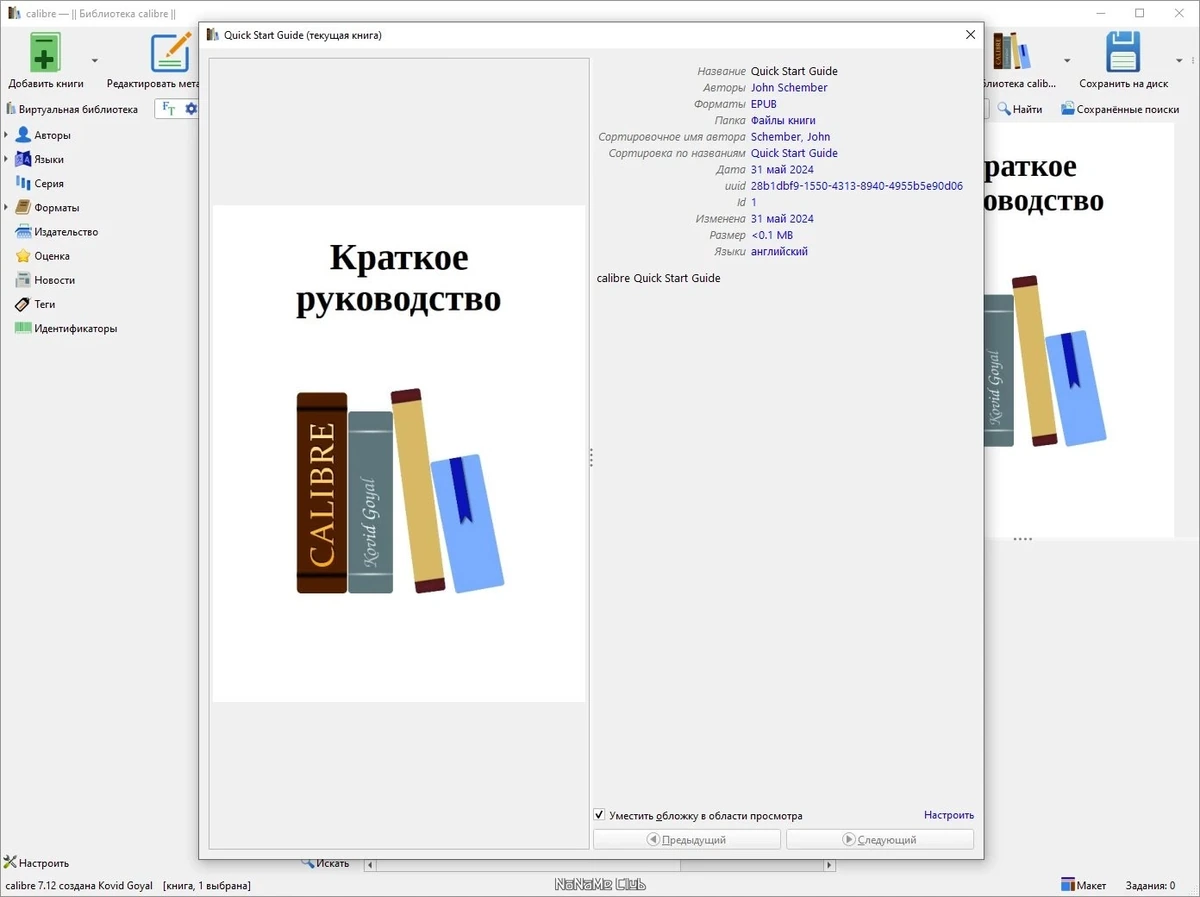Select the Authors person icon

23,135
